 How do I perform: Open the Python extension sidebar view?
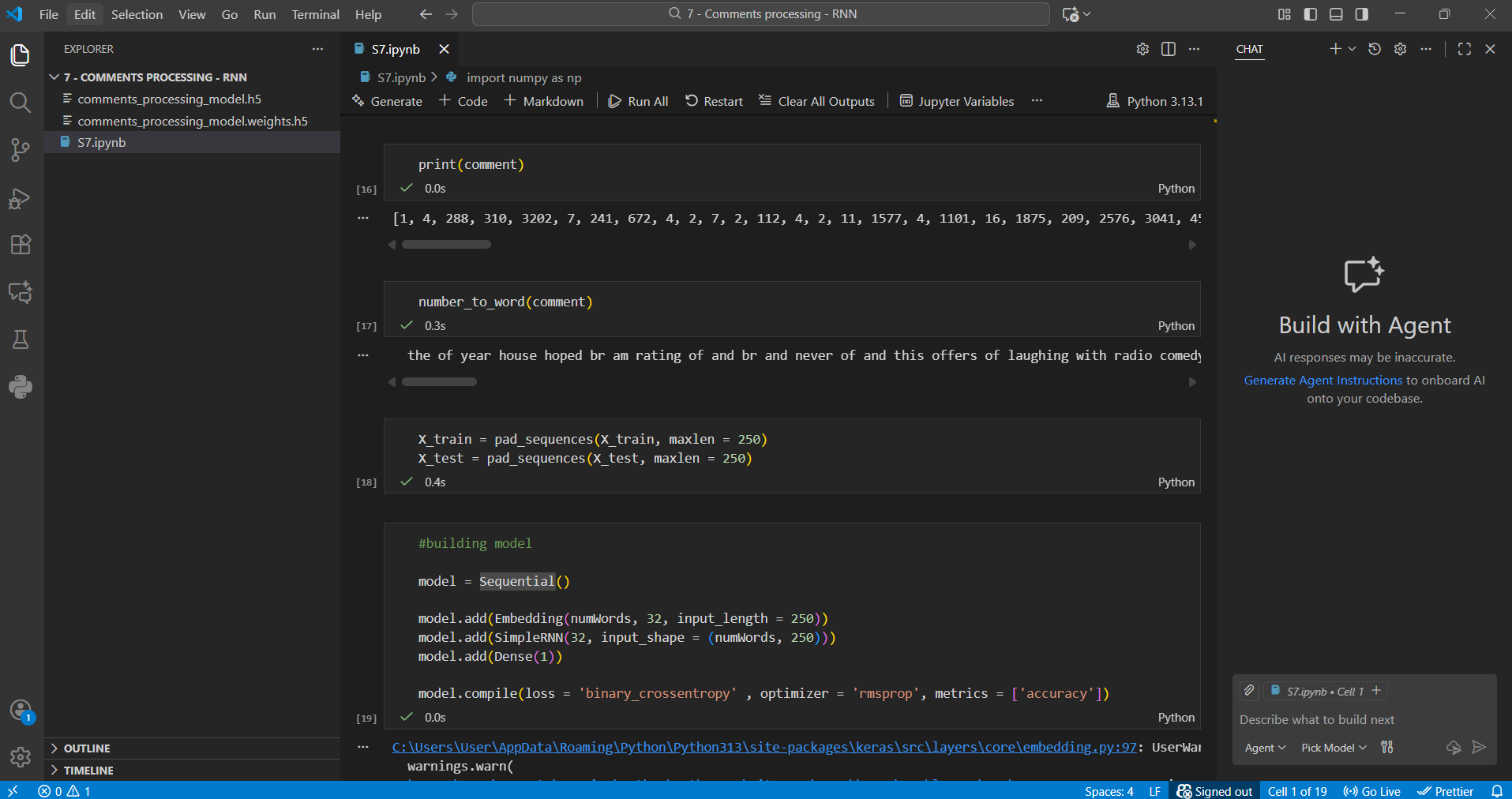[x=21, y=387]
